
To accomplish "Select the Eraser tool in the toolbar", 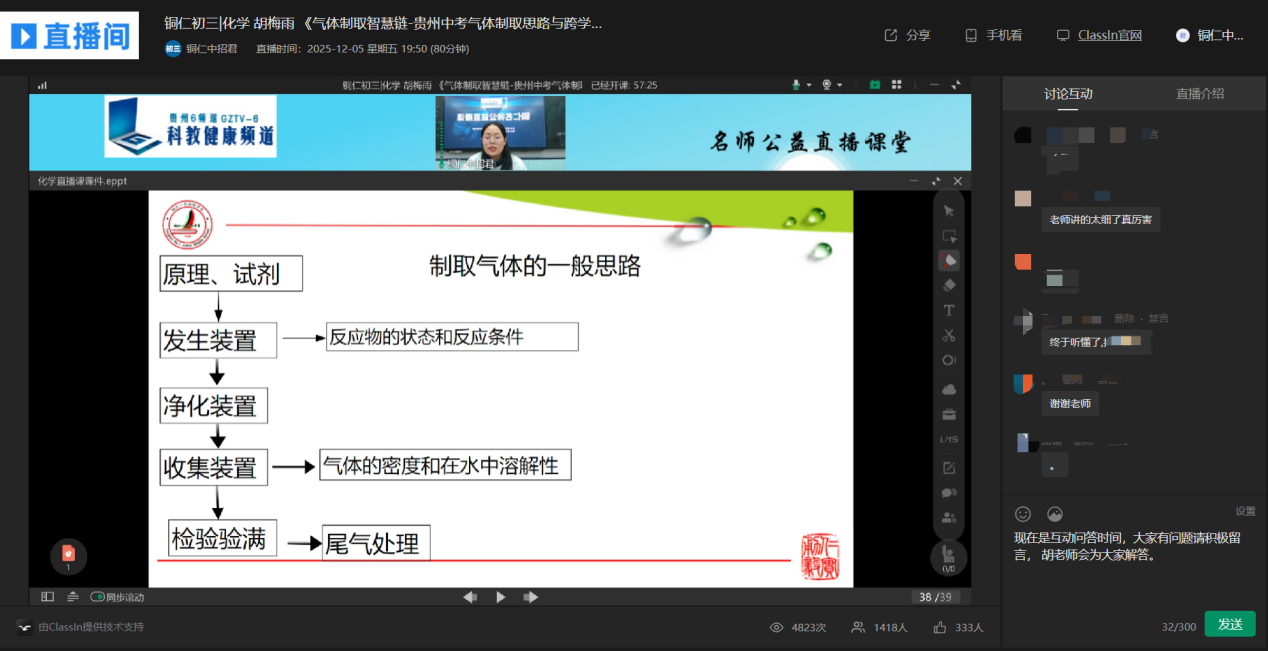I will pos(949,285).
